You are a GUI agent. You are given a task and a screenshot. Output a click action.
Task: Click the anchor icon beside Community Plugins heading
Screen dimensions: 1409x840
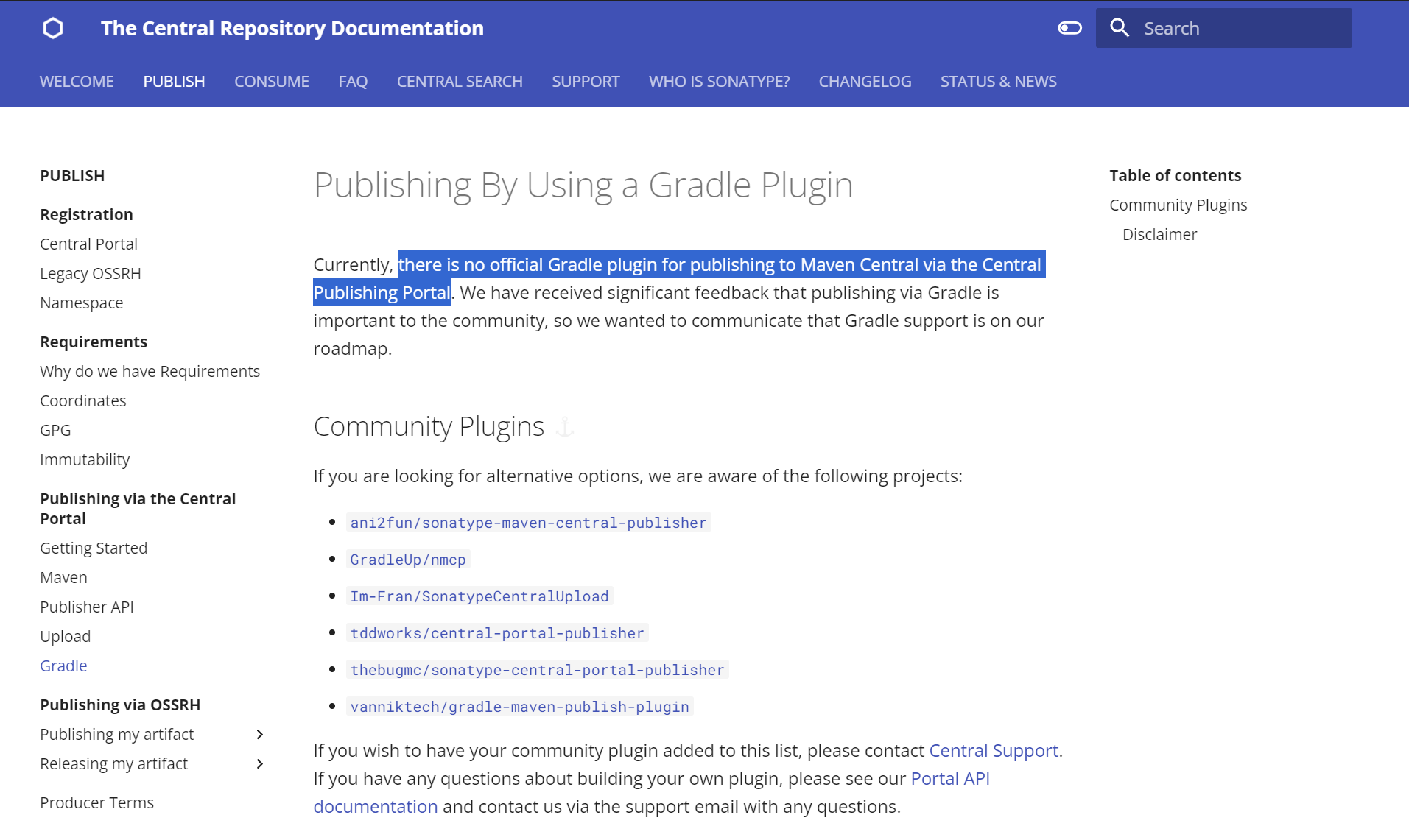(564, 426)
